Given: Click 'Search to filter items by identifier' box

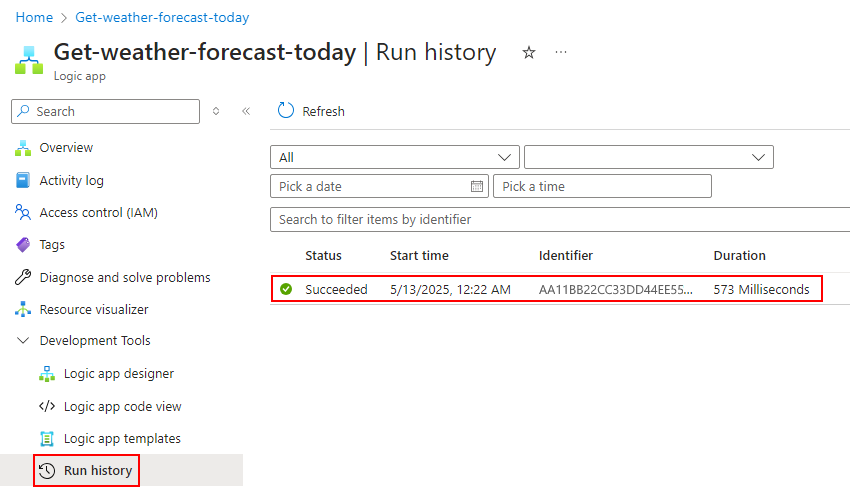Looking at the screenshot, I should coord(560,219).
